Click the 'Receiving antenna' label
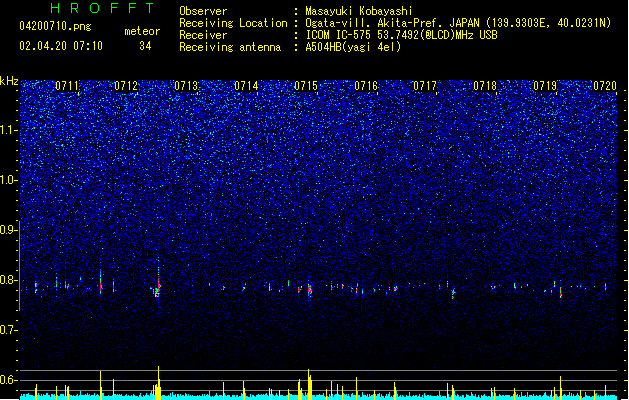The height and width of the screenshot is (400, 629). pyautogui.click(x=230, y=47)
